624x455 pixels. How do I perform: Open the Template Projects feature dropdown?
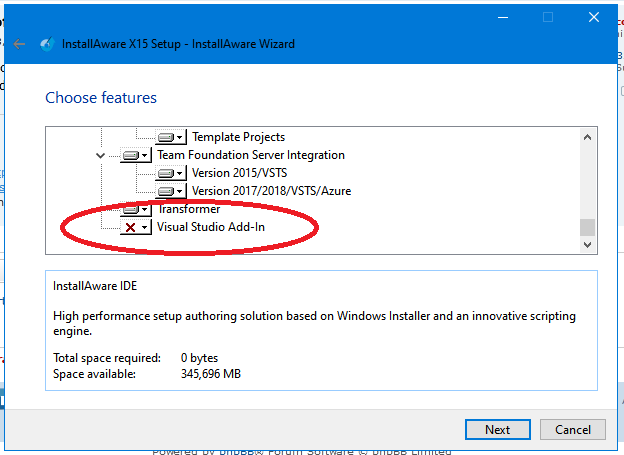coord(171,137)
